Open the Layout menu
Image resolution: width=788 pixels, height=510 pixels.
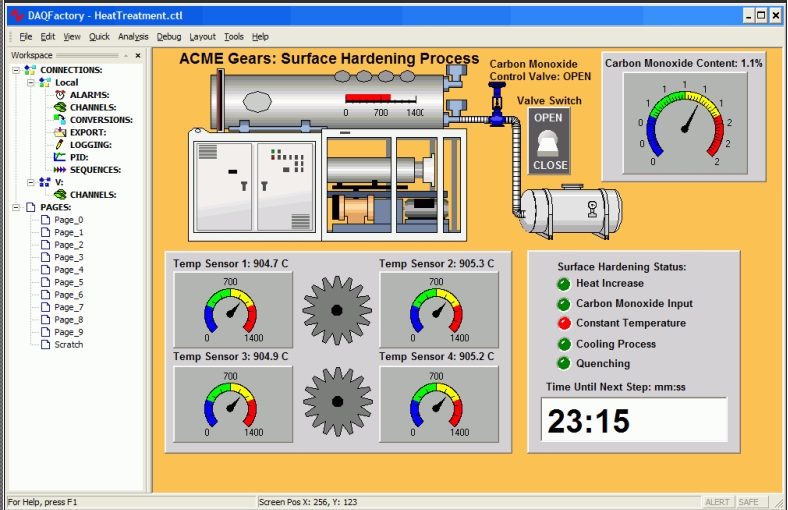(x=202, y=37)
